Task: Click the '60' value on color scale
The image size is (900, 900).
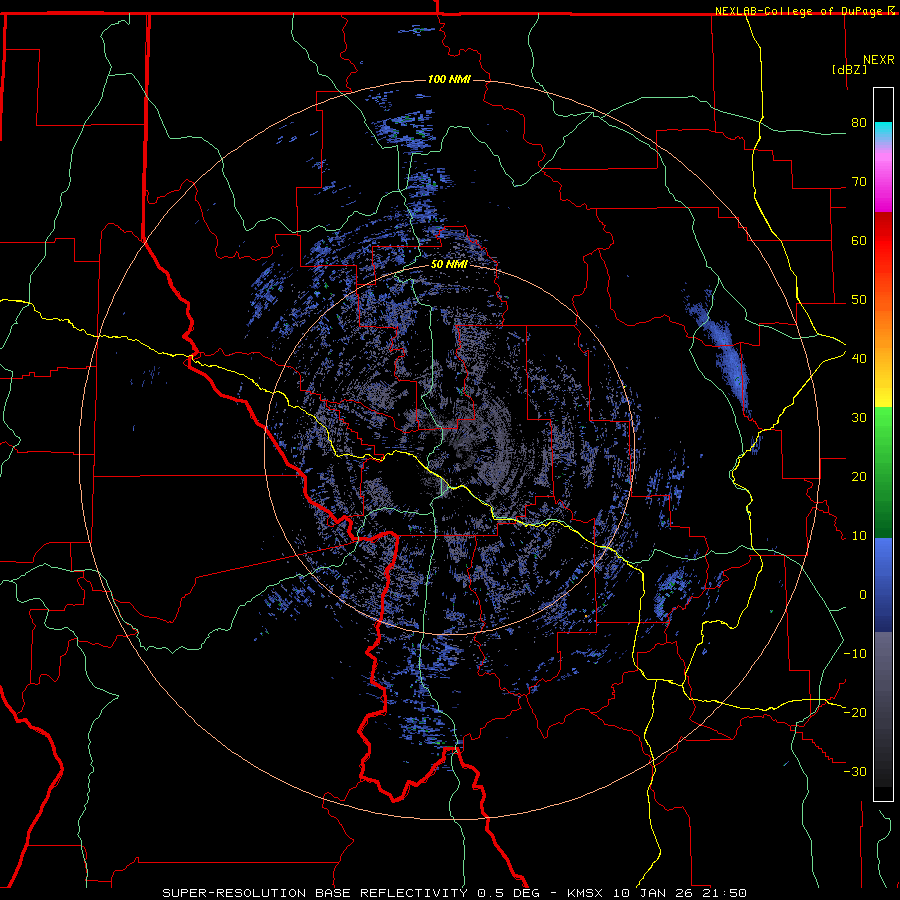Action: (859, 240)
